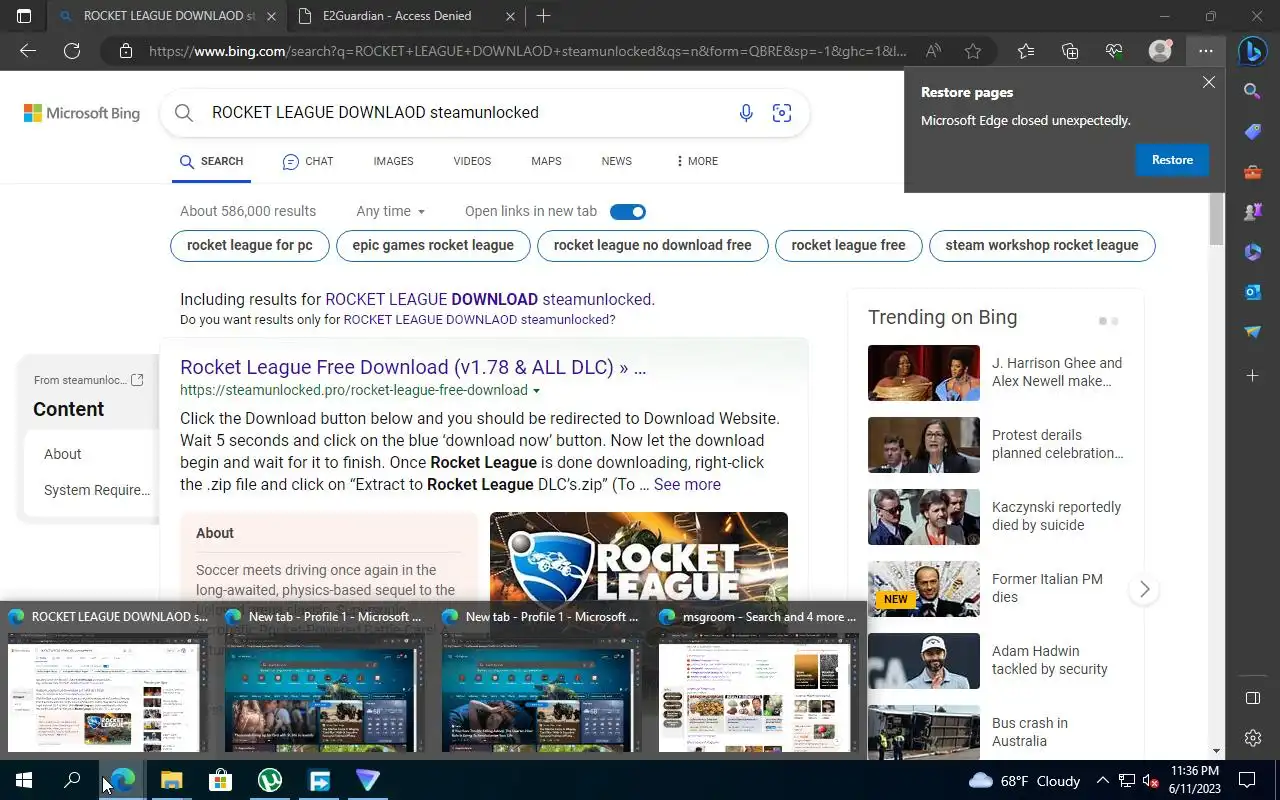1280x800 pixels.
Task: Open the sidebar Games chess icon
Action: click(1253, 212)
